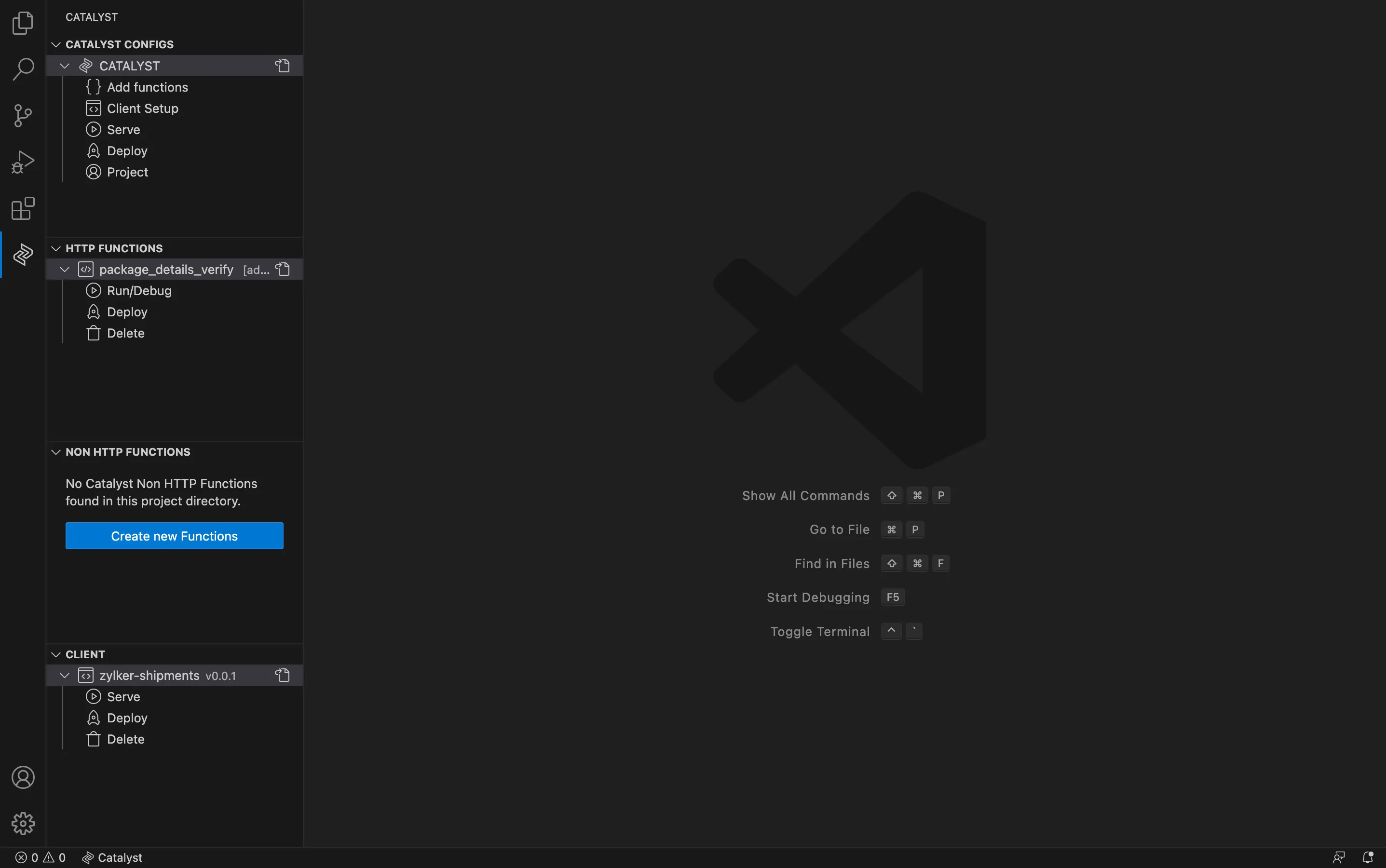
Task: Click the F5 keybinding label
Action: (893, 597)
